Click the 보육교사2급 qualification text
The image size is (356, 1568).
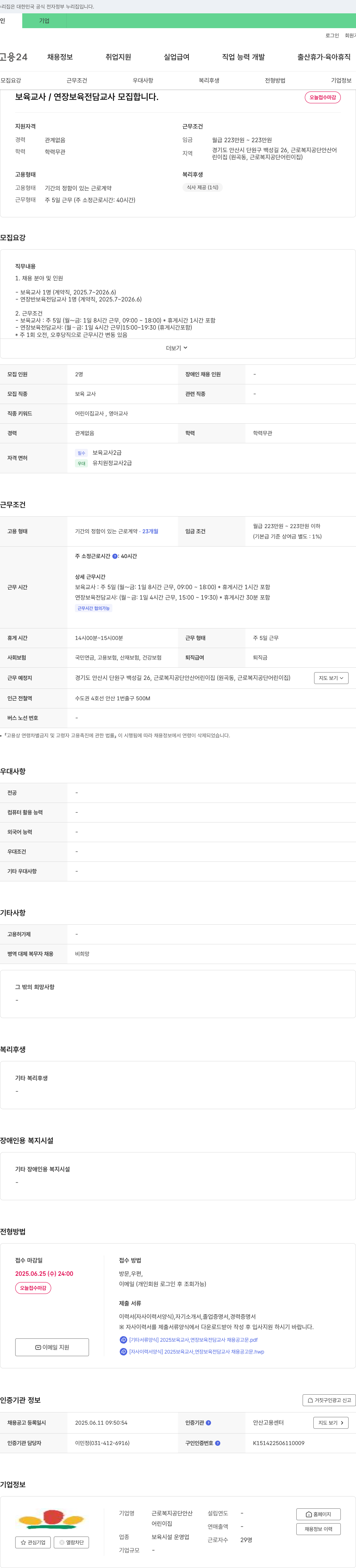107,453
